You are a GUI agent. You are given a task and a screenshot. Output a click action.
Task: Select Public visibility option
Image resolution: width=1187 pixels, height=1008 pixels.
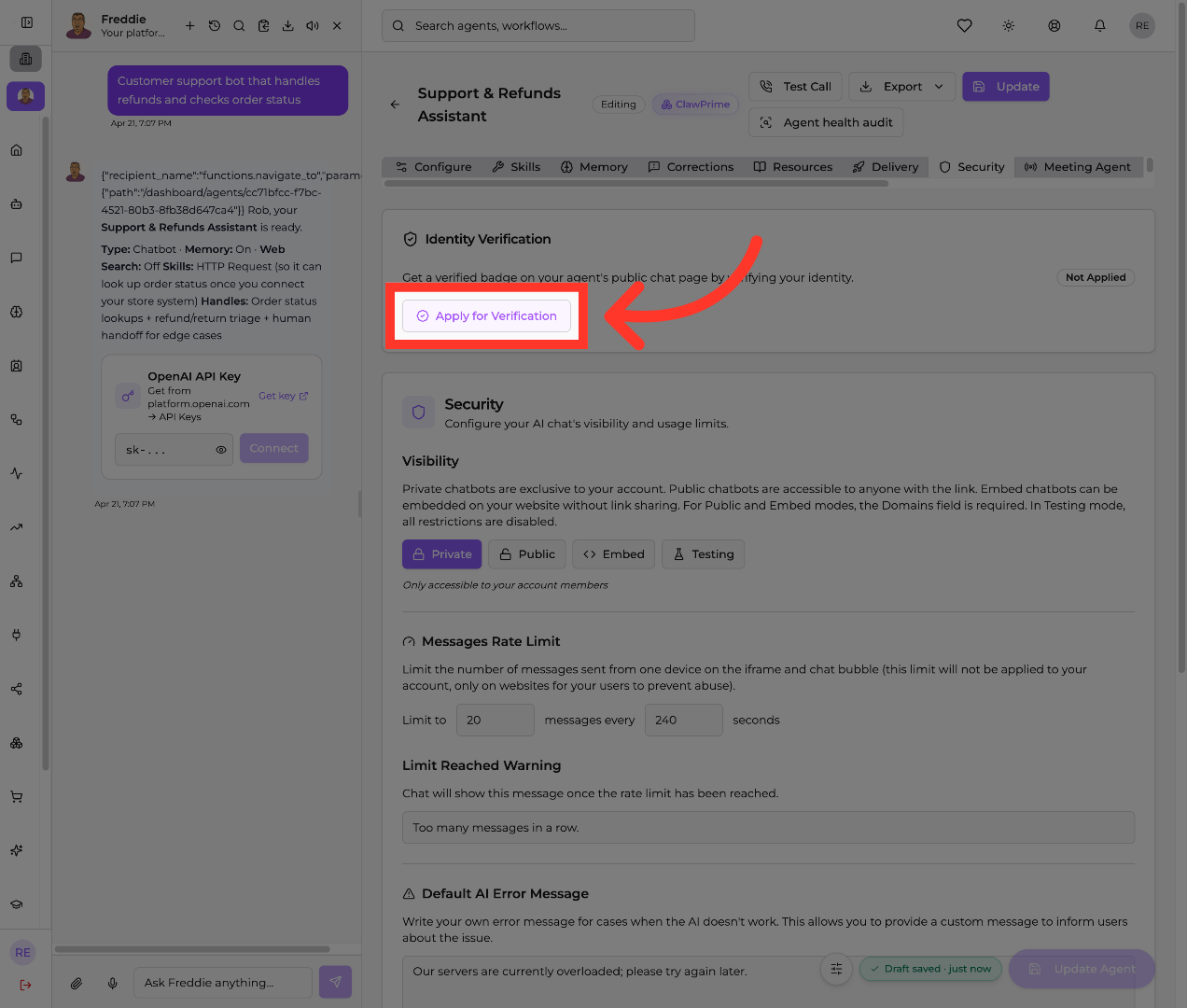[527, 554]
